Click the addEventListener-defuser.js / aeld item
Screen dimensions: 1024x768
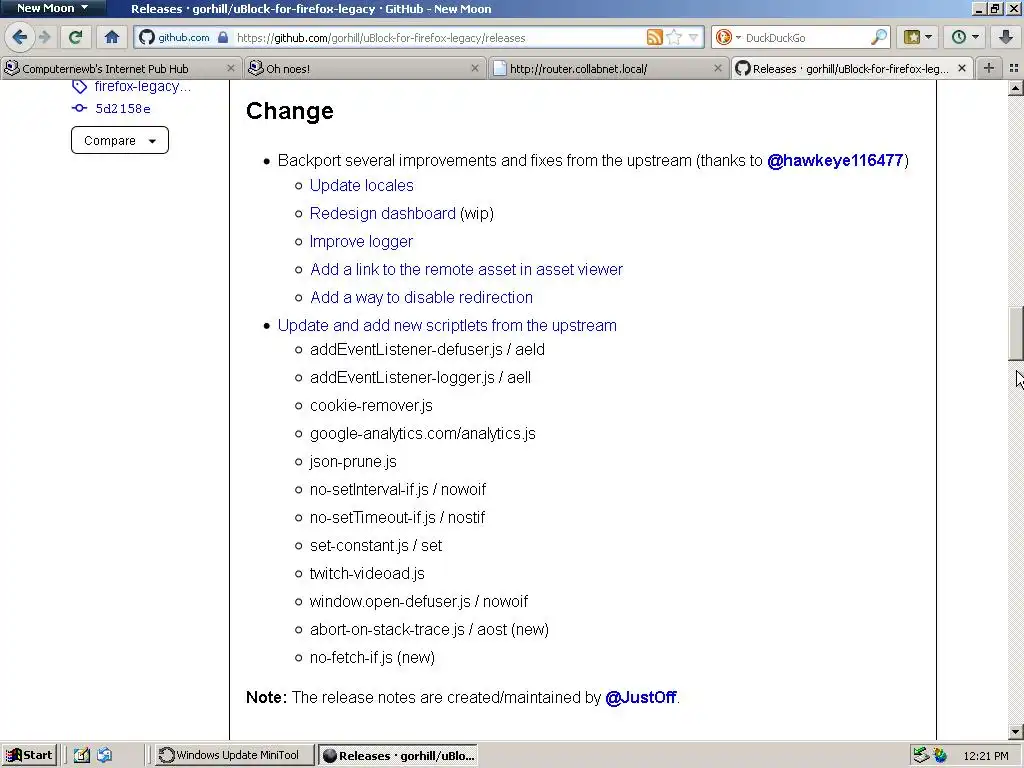click(x=427, y=349)
